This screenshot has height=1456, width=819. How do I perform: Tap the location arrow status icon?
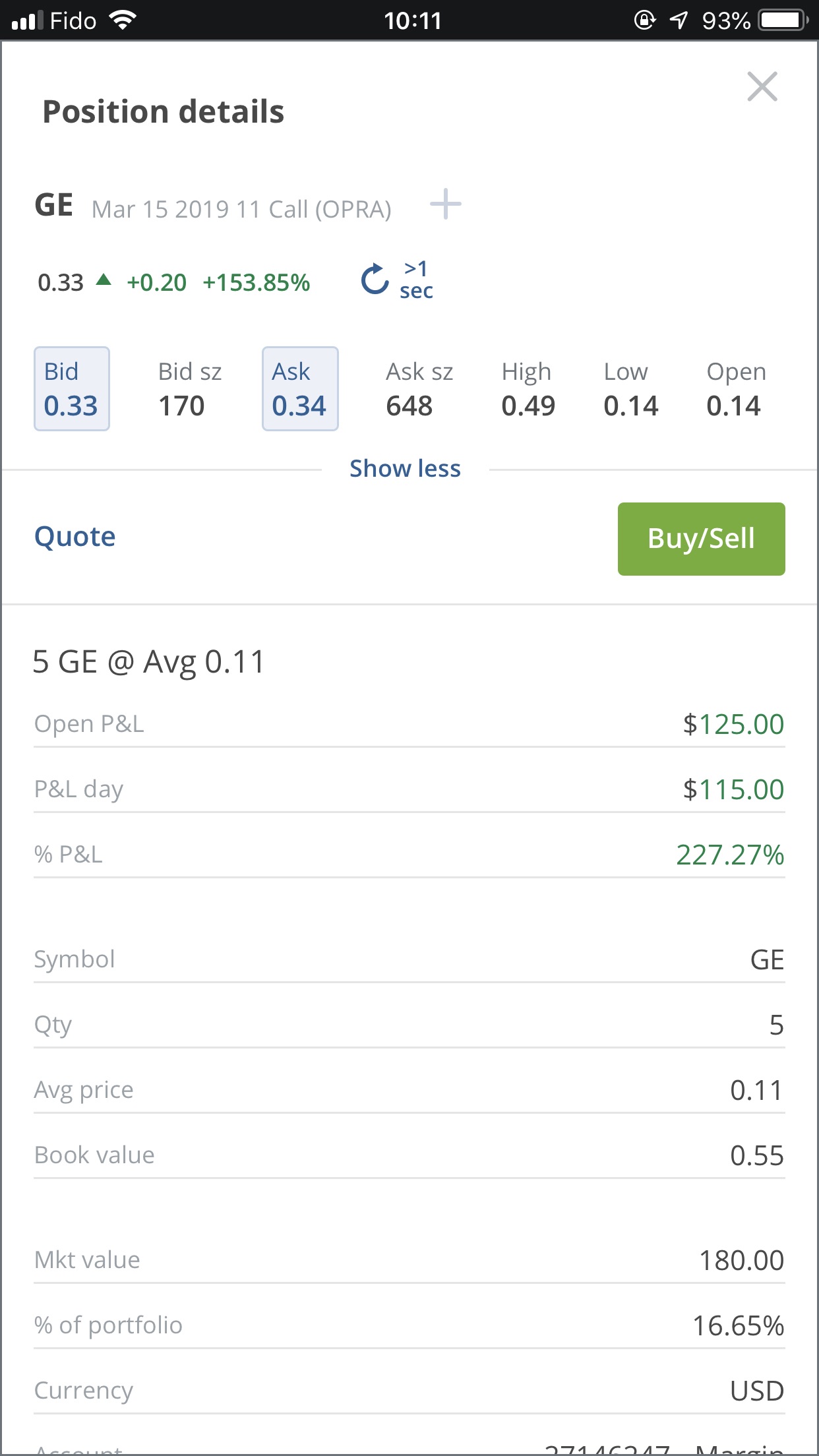pos(679,20)
